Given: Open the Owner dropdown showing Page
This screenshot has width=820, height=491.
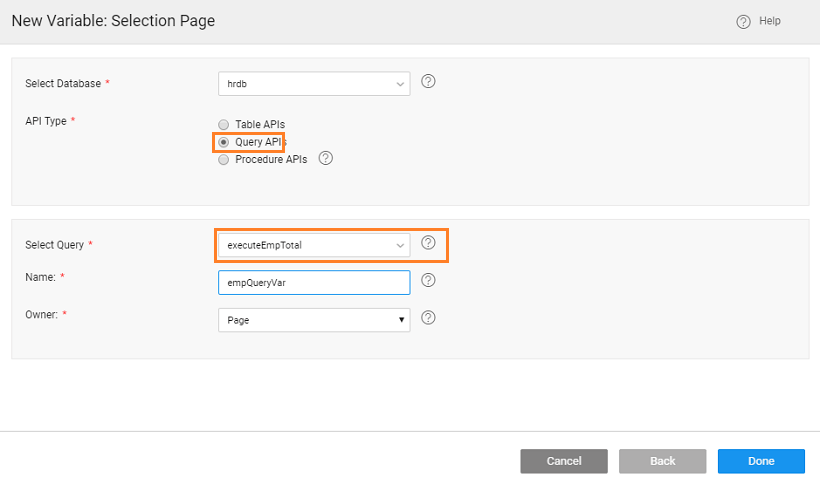Looking at the screenshot, I should click(x=313, y=319).
